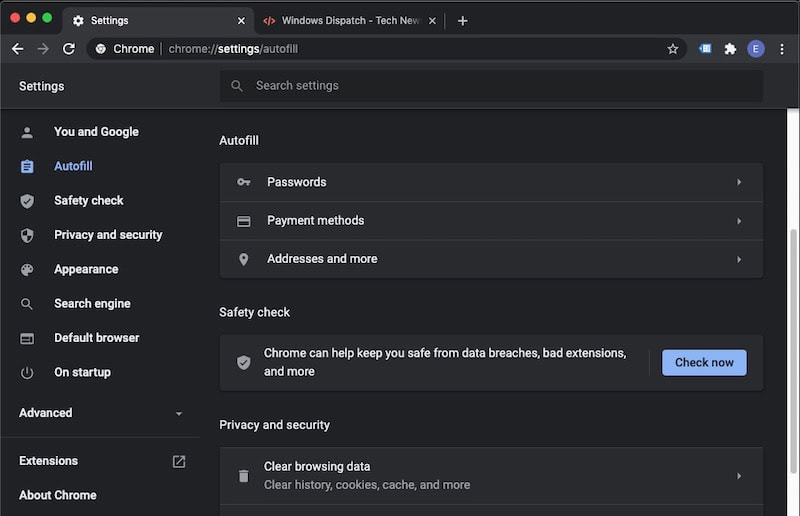800x516 pixels.
Task: Click the Advanced dropdown arrow
Action: 179,413
